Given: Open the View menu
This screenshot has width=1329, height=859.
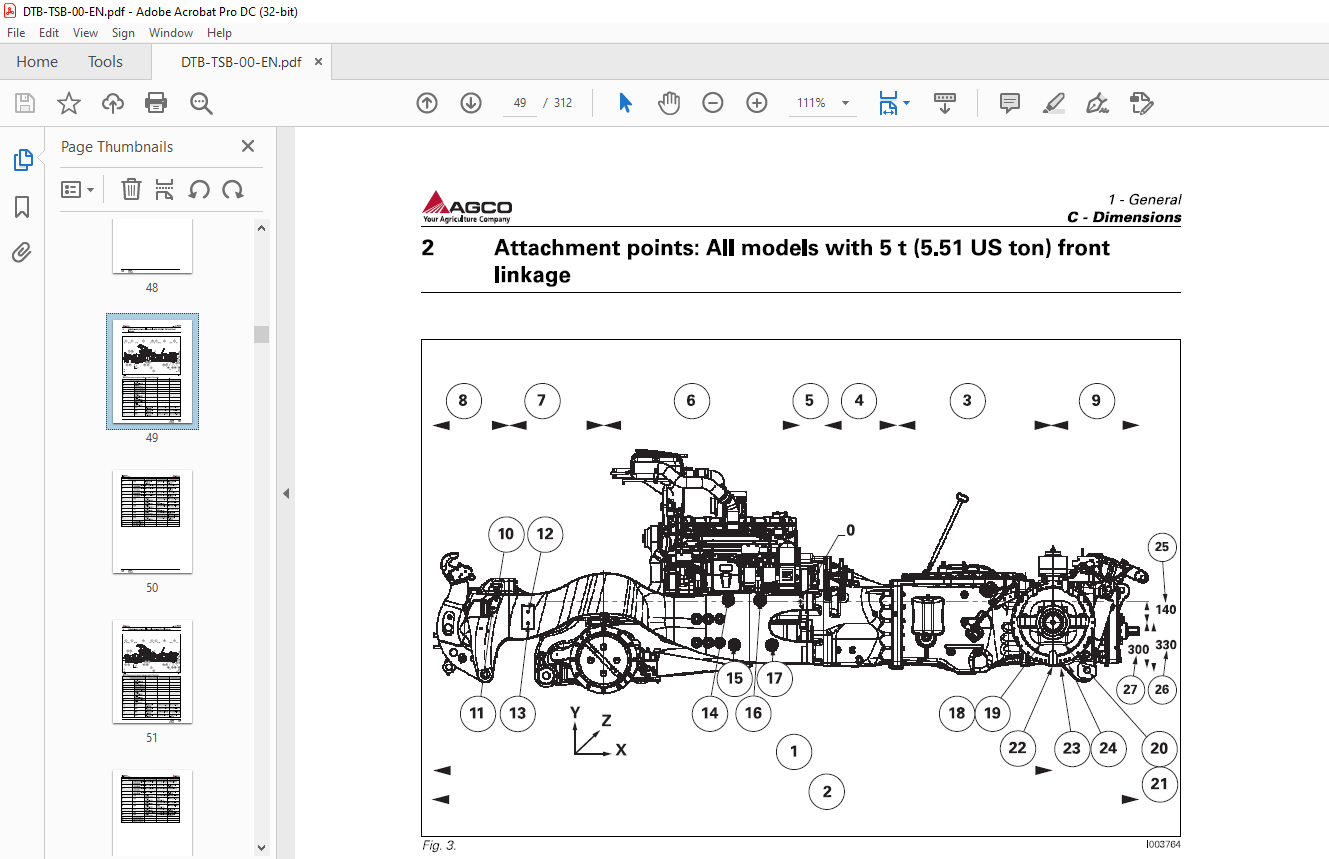Looking at the screenshot, I should (x=86, y=33).
